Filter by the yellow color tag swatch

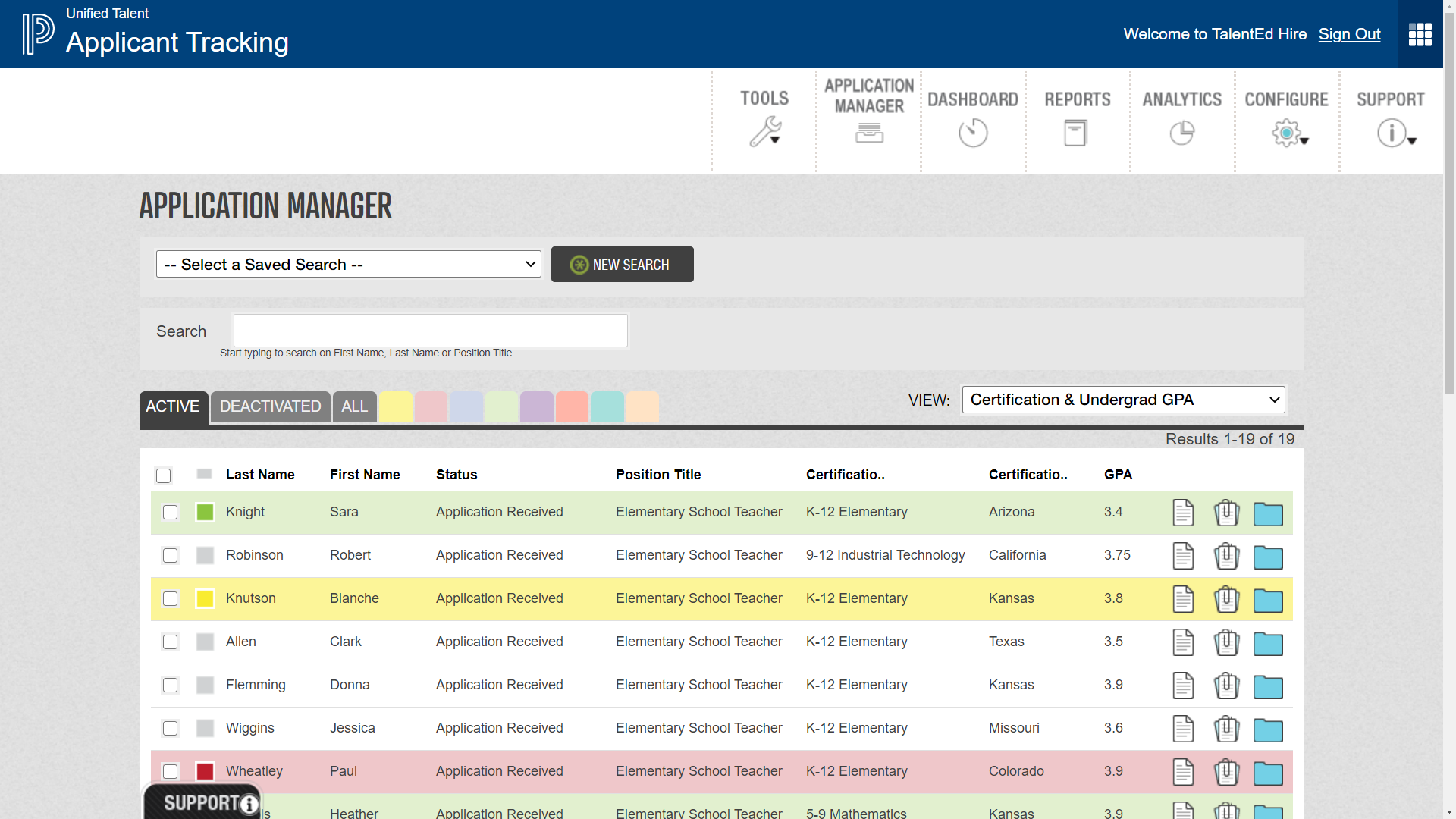click(395, 406)
